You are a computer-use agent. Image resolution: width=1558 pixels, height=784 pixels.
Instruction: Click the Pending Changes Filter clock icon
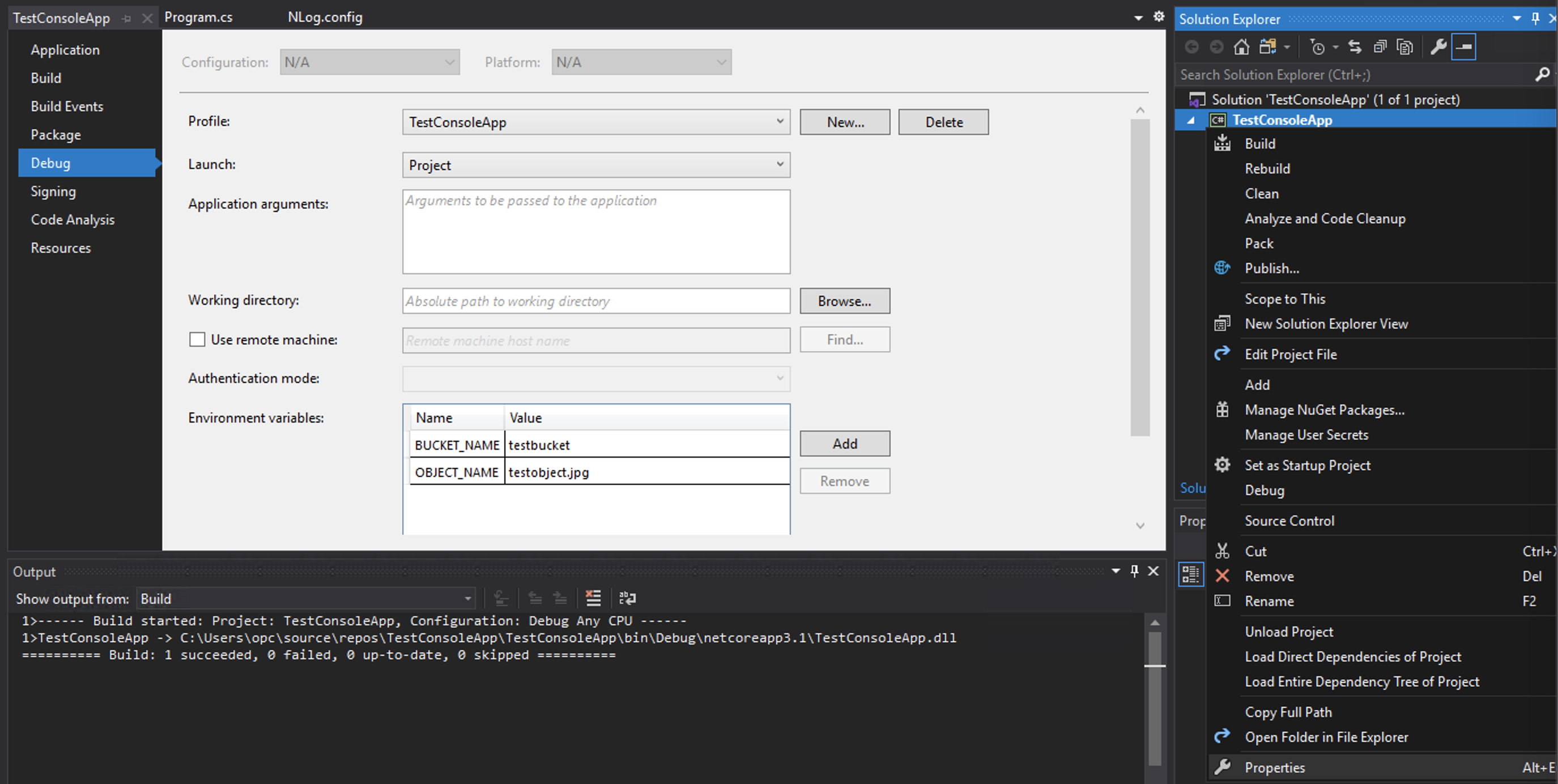click(x=1317, y=47)
